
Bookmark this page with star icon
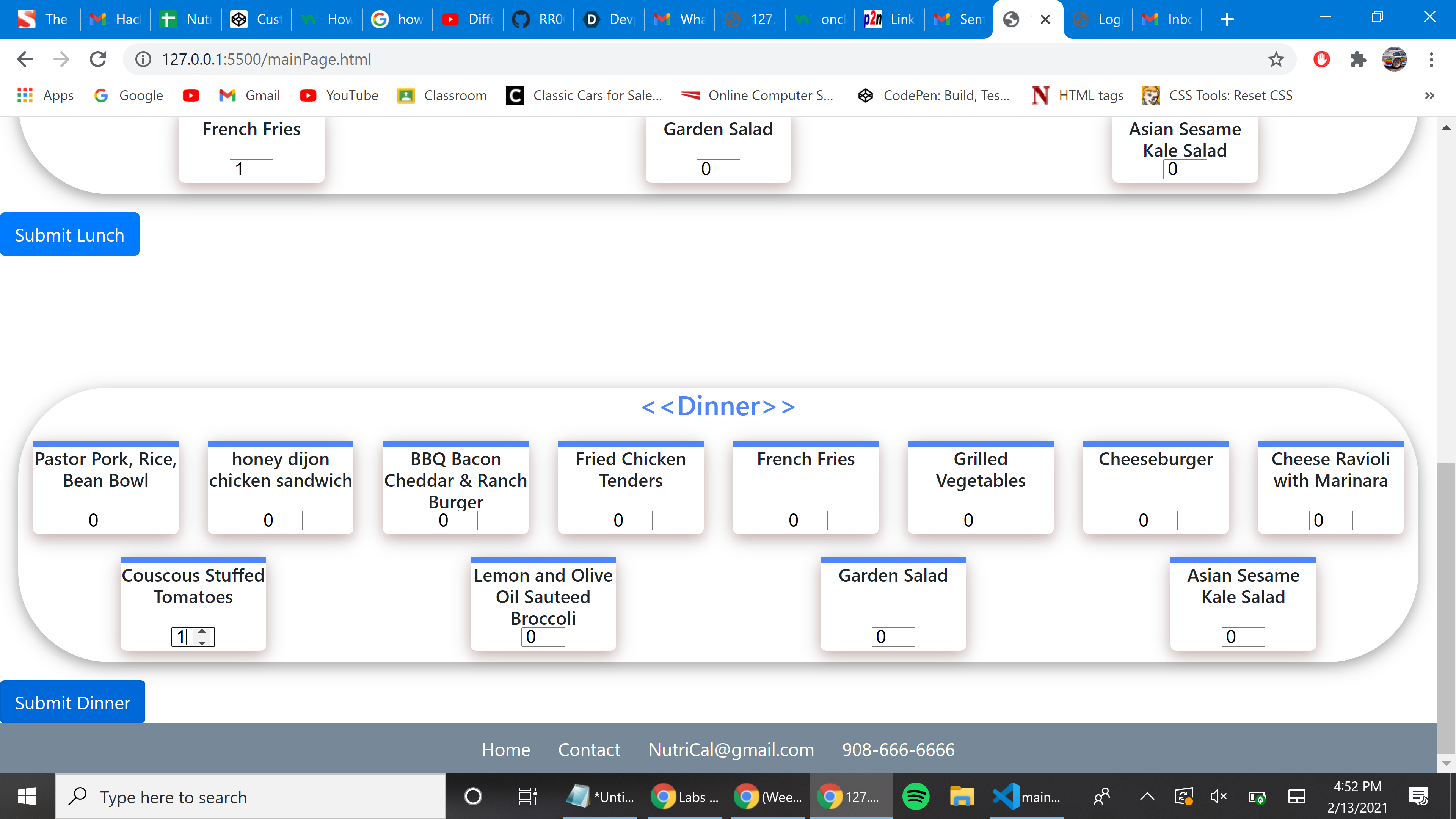pos(1276,59)
